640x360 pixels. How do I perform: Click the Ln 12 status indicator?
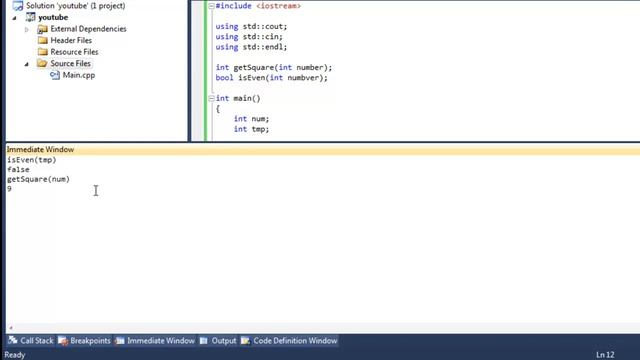point(605,355)
